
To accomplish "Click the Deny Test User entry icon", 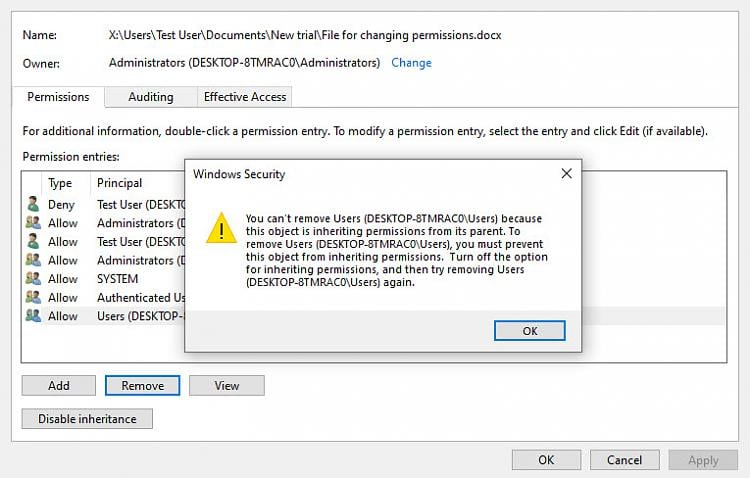I will 33,205.
